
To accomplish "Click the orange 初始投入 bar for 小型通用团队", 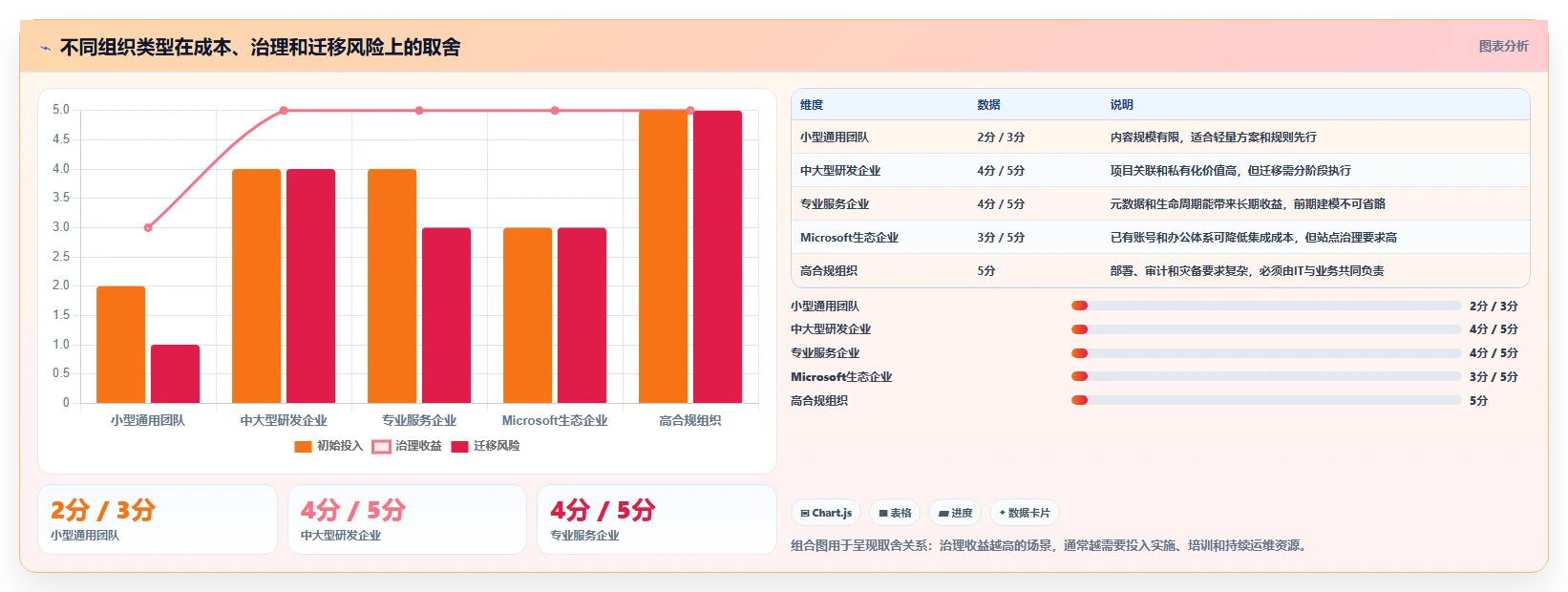I will click(120, 345).
